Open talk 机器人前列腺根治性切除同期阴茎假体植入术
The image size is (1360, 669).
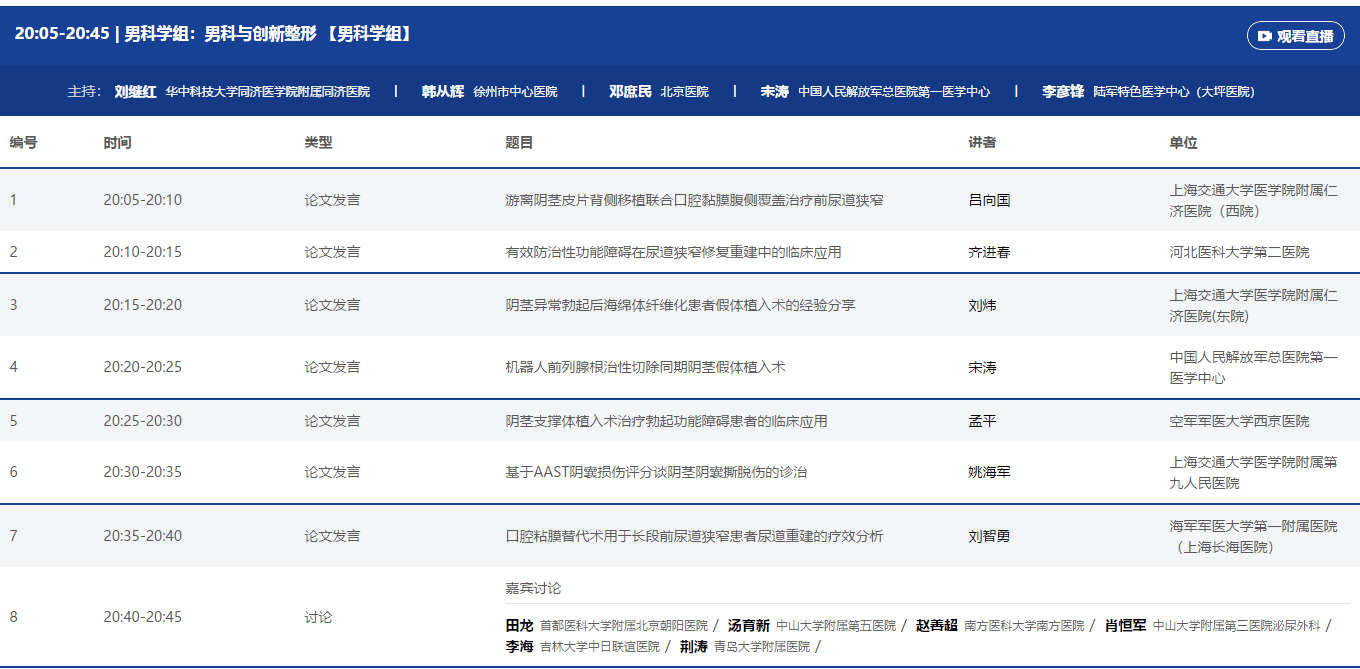coord(645,367)
